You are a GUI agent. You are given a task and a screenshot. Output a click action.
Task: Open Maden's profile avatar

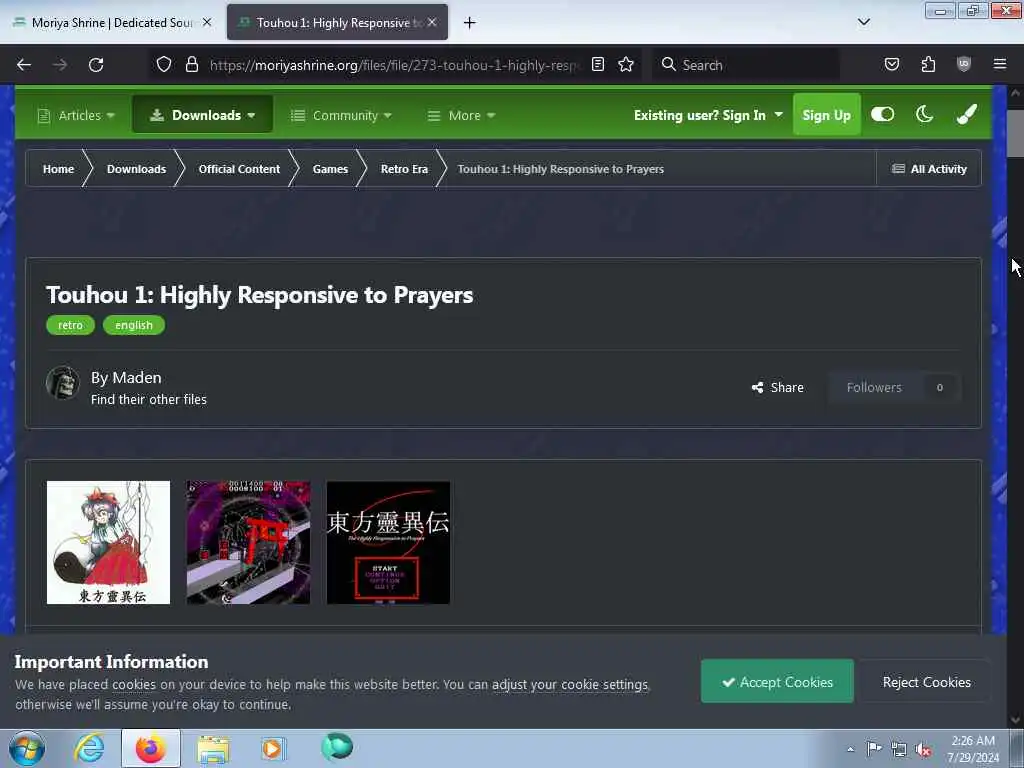pos(63,383)
